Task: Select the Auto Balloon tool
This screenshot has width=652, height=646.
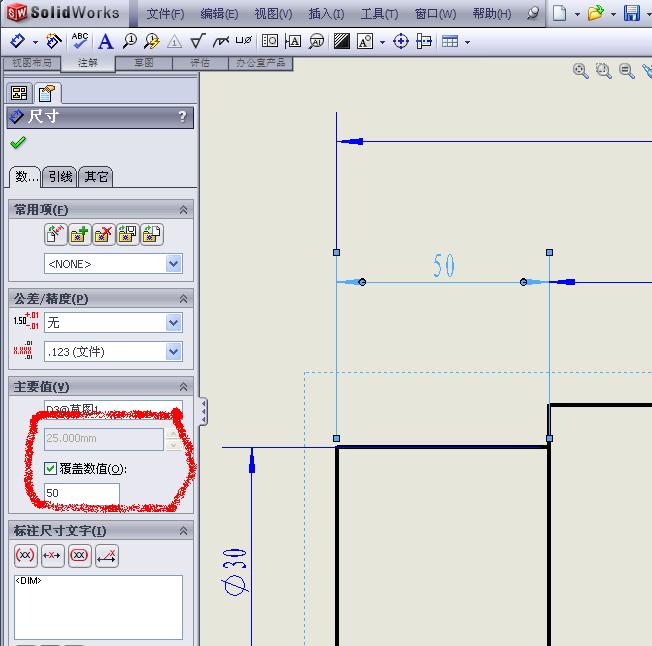Action: coord(152,41)
